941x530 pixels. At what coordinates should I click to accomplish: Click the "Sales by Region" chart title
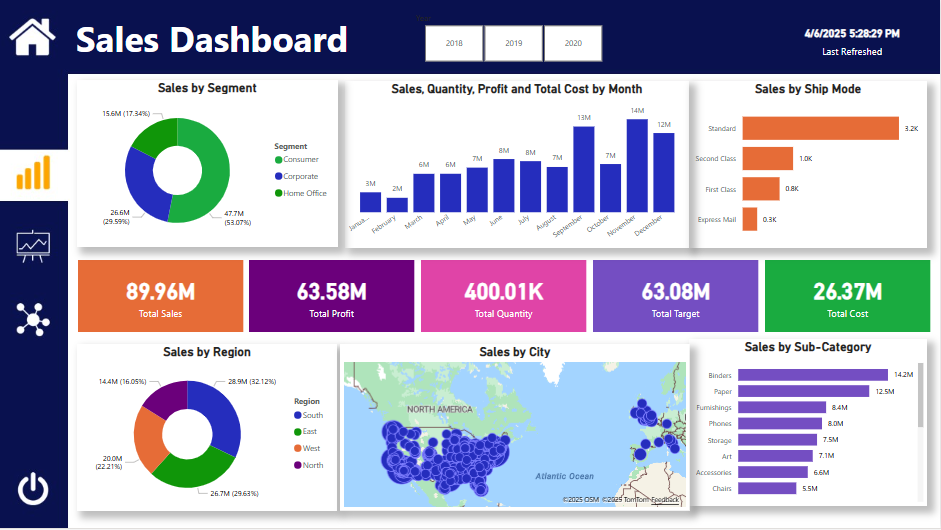click(x=207, y=352)
